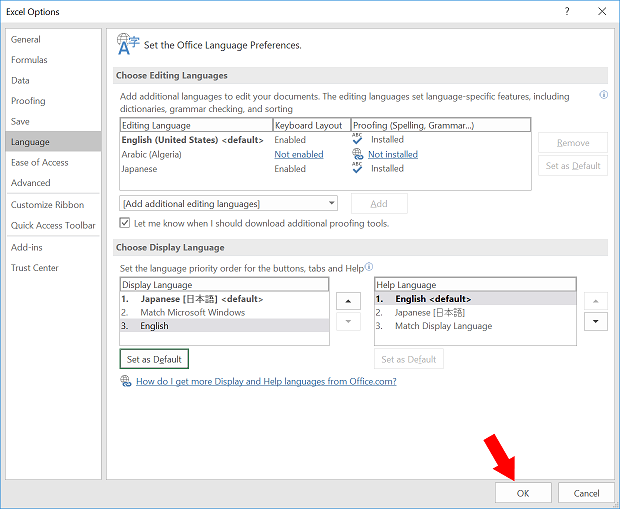Click info icon beside editing languages description
This screenshot has width=620, height=509.
(x=603, y=95)
